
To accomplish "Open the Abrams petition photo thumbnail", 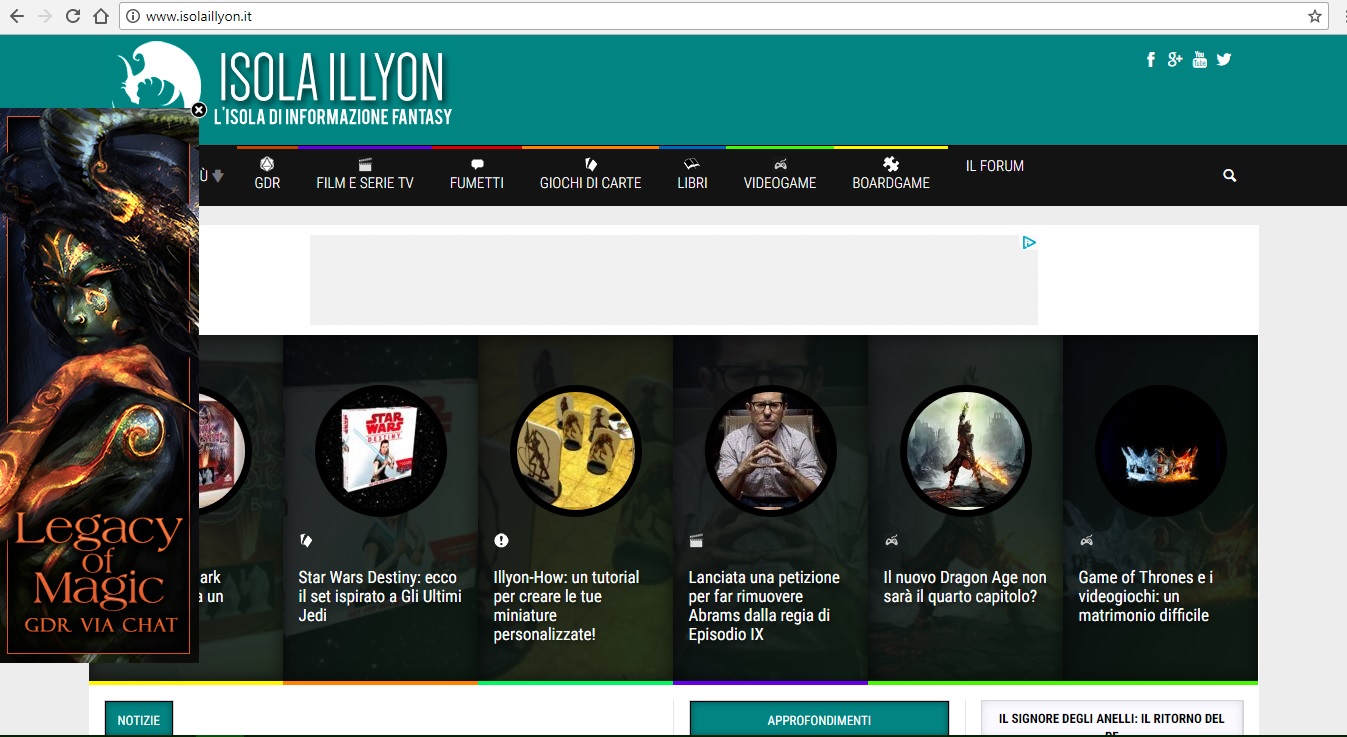I will click(771, 451).
